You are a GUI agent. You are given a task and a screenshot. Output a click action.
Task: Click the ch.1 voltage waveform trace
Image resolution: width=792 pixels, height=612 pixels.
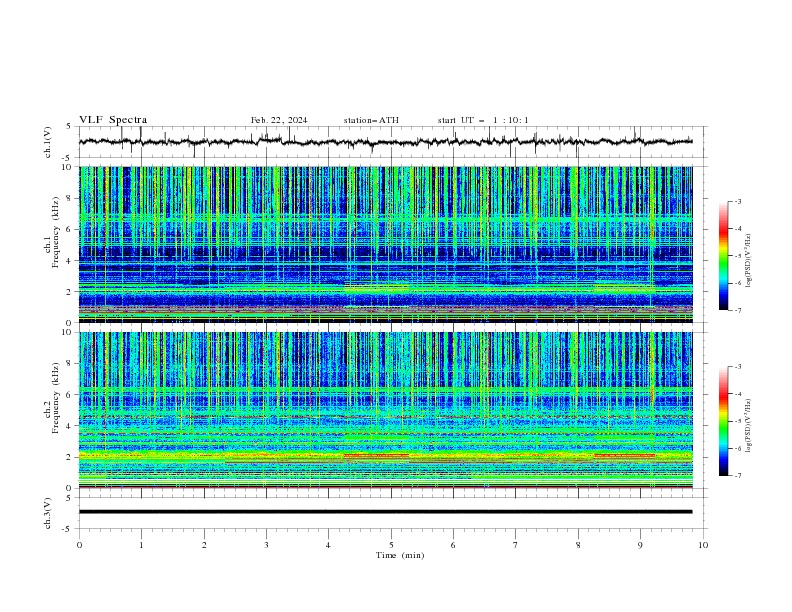point(385,142)
